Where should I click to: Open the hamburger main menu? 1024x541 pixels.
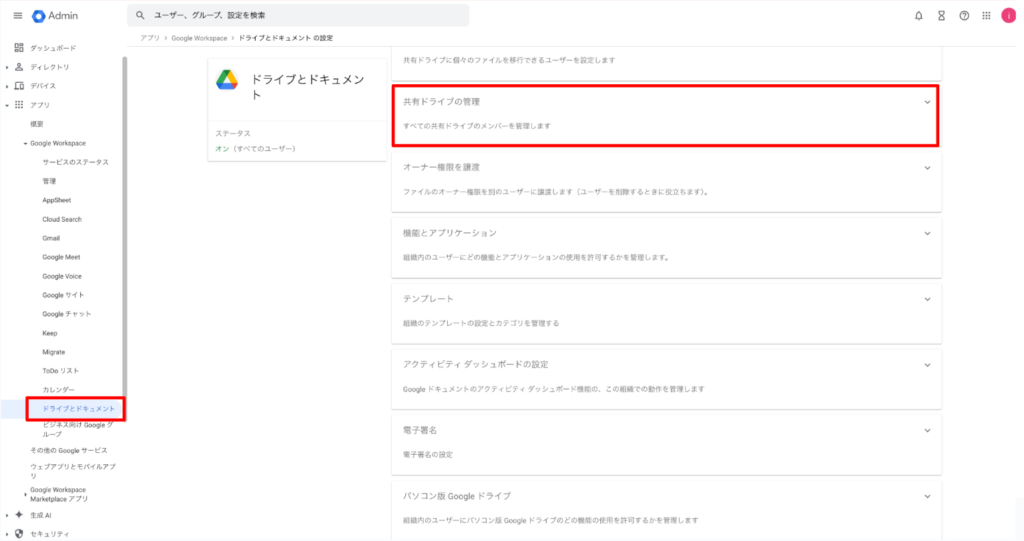[x=17, y=15]
